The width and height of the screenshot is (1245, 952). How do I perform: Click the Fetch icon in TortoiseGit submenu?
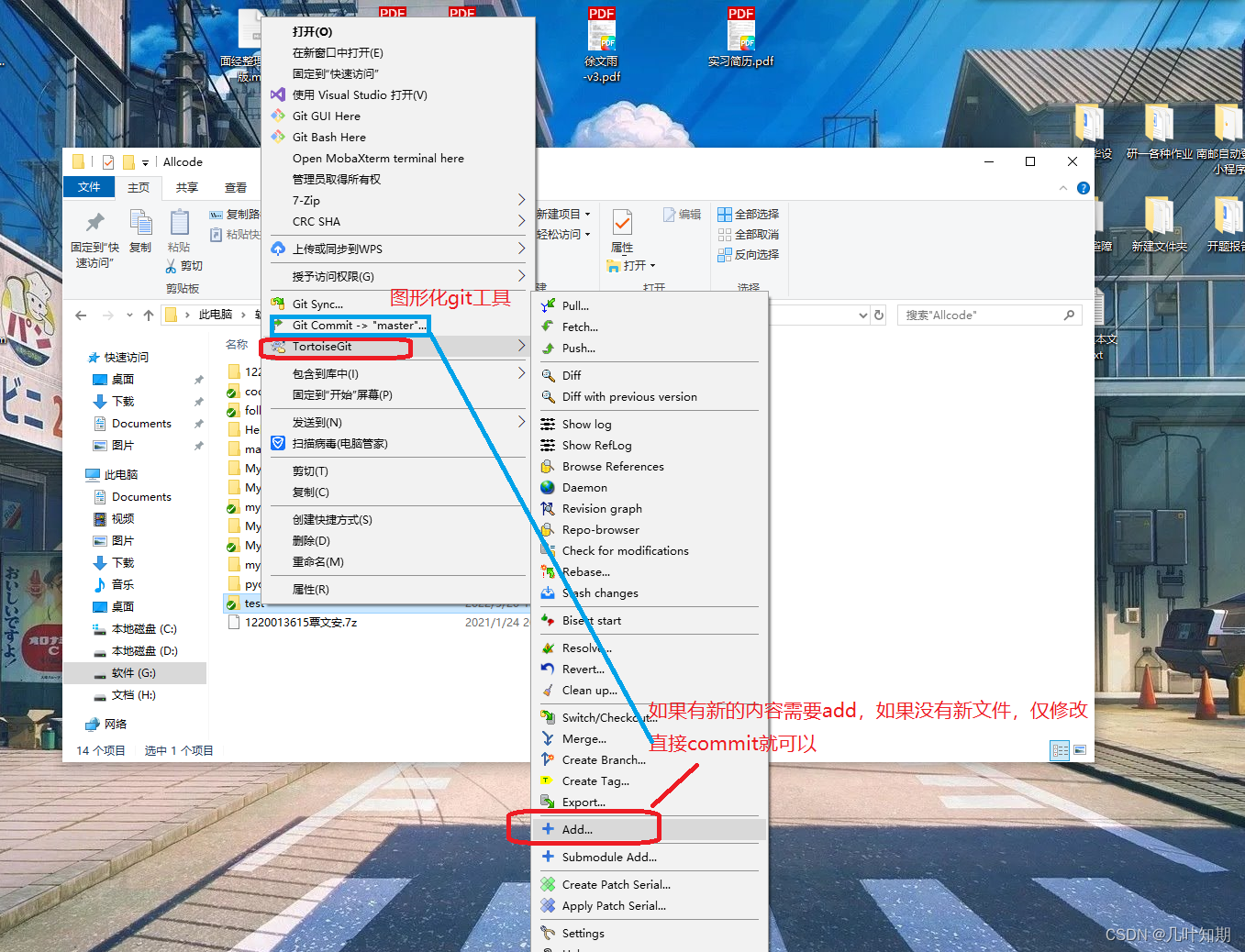548,327
